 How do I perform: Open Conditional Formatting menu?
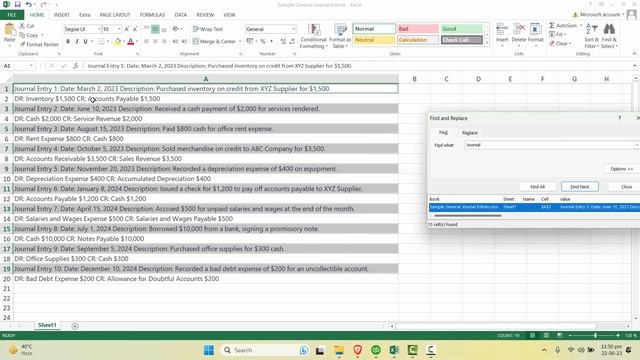pyautogui.click(x=313, y=36)
